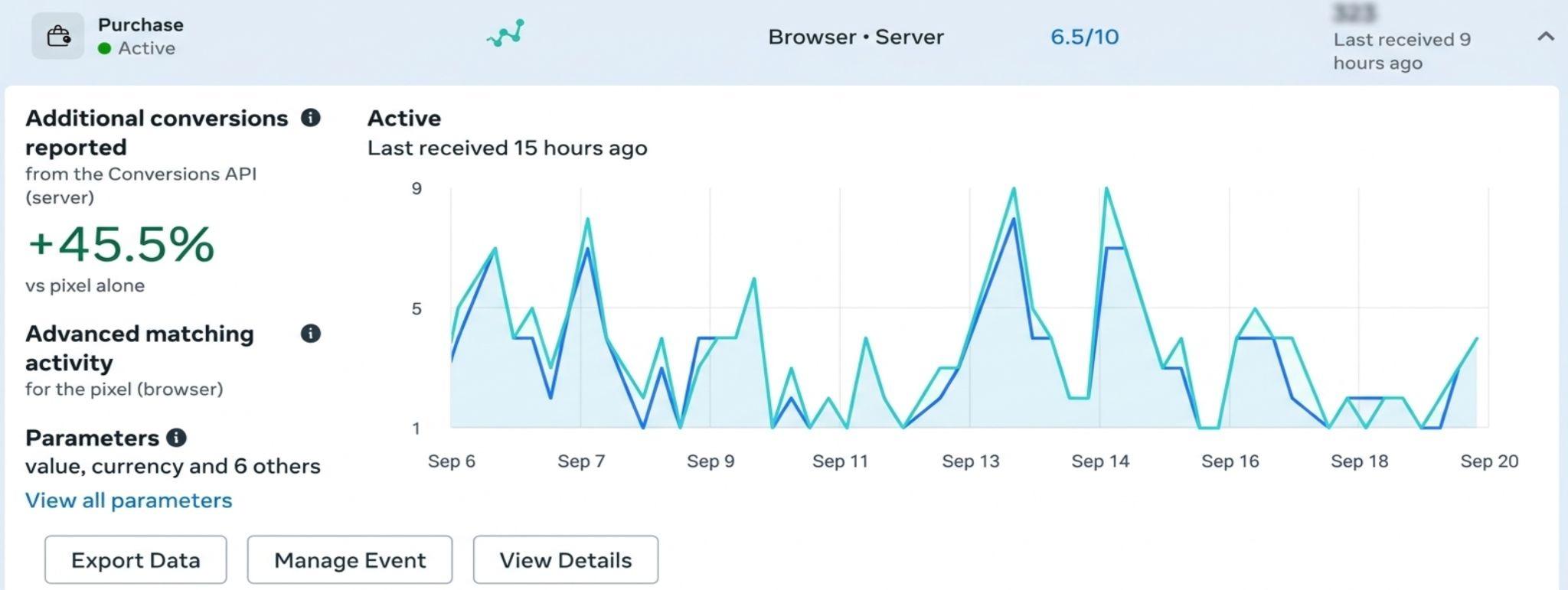Image resolution: width=1568 pixels, height=590 pixels.
Task: Click the 'Last received 9 hours ago' text
Action: [1402, 51]
